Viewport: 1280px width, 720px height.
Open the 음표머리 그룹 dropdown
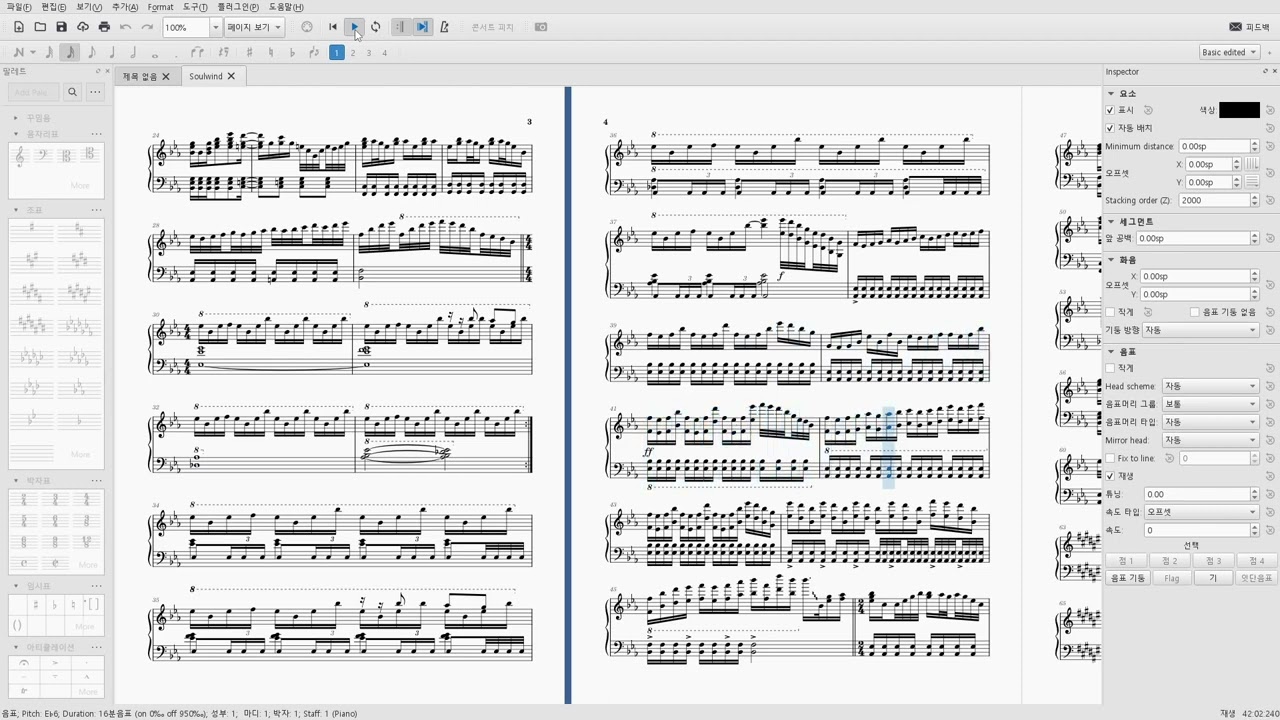(1210, 404)
